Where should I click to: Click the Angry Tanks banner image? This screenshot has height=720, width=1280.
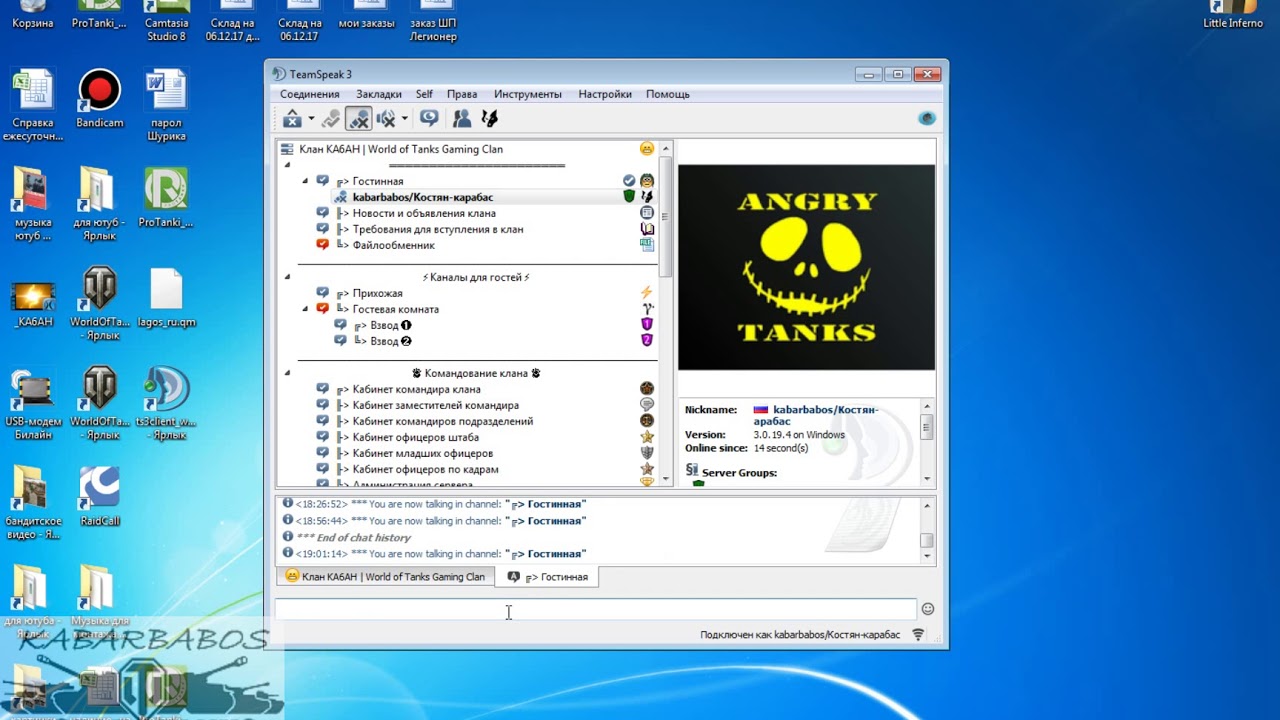[x=806, y=267]
